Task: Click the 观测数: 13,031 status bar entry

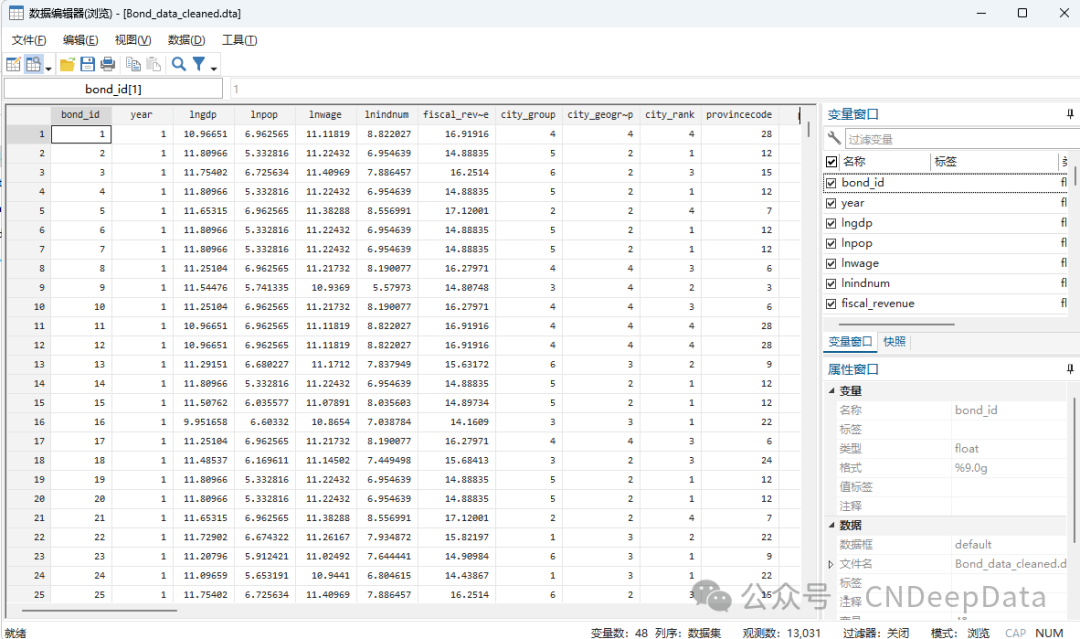Action: pyautogui.click(x=781, y=633)
